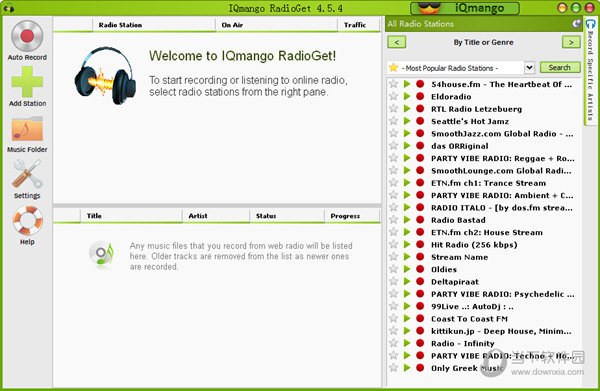
Task: Record PARTY VIBE RADIO: Ambient station
Action: click(420, 195)
